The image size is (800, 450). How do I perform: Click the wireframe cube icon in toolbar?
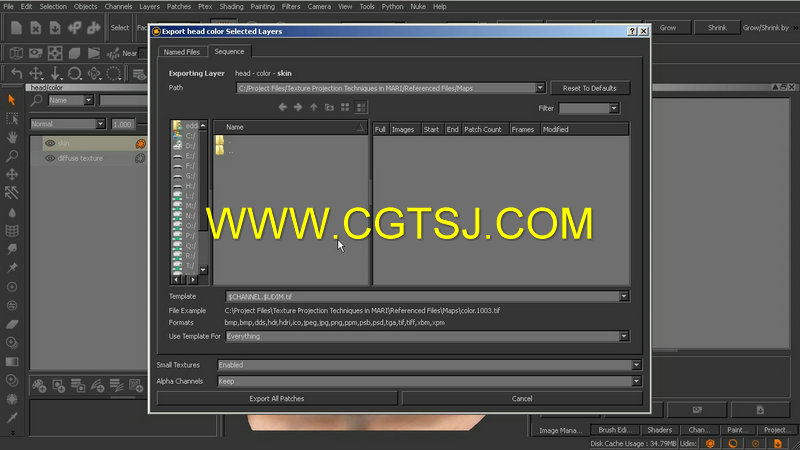pos(16,53)
